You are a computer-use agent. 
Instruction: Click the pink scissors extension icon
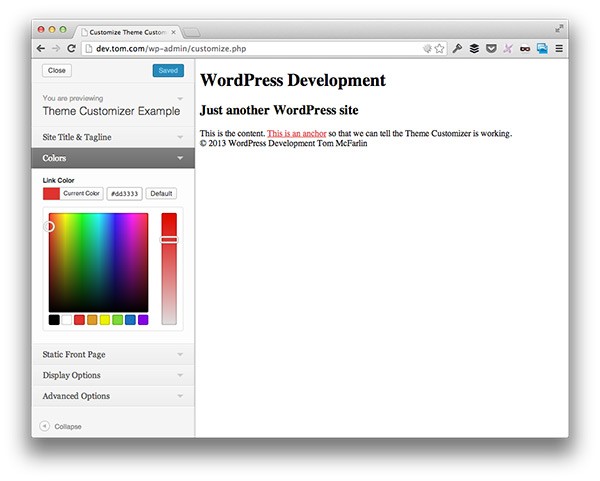pyautogui.click(x=508, y=49)
